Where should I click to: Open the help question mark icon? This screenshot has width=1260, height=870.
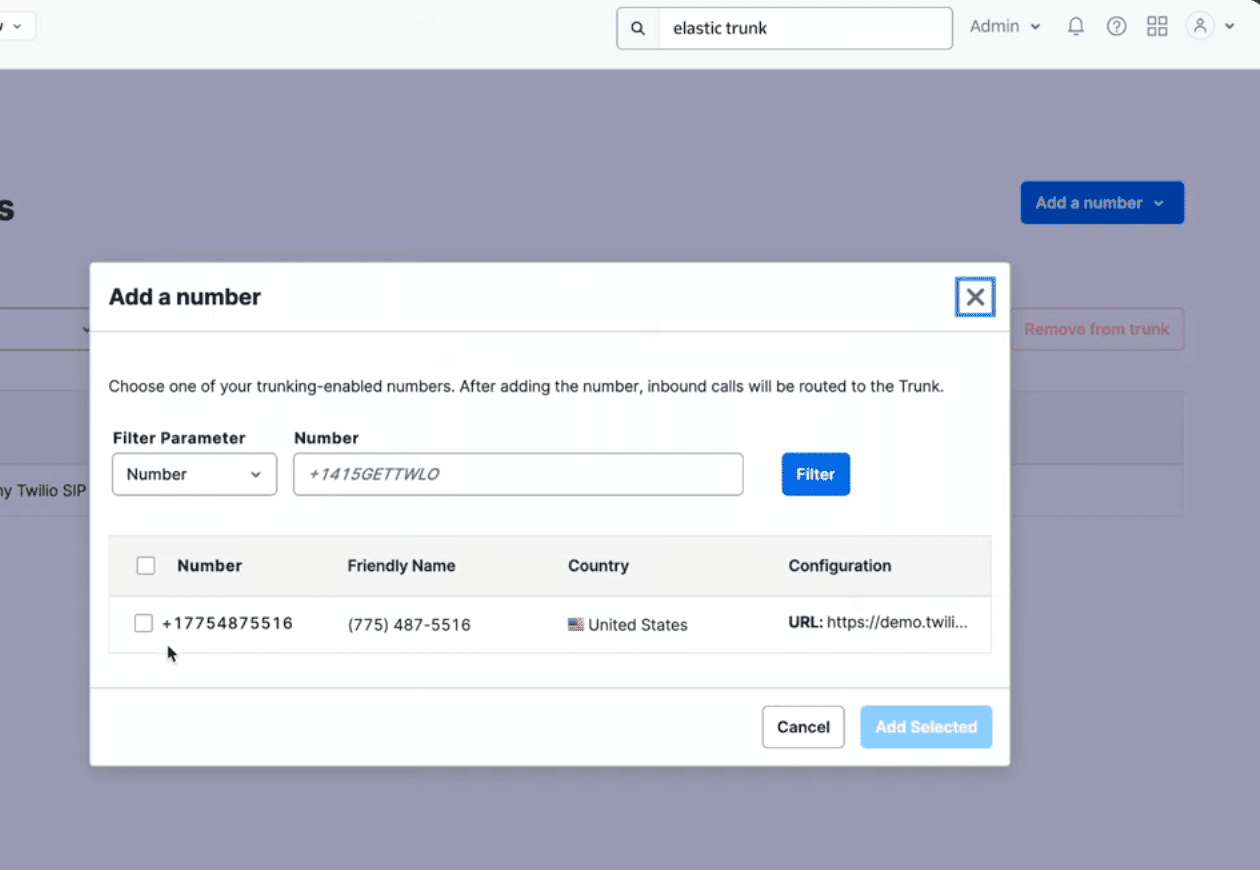pyautogui.click(x=1116, y=27)
